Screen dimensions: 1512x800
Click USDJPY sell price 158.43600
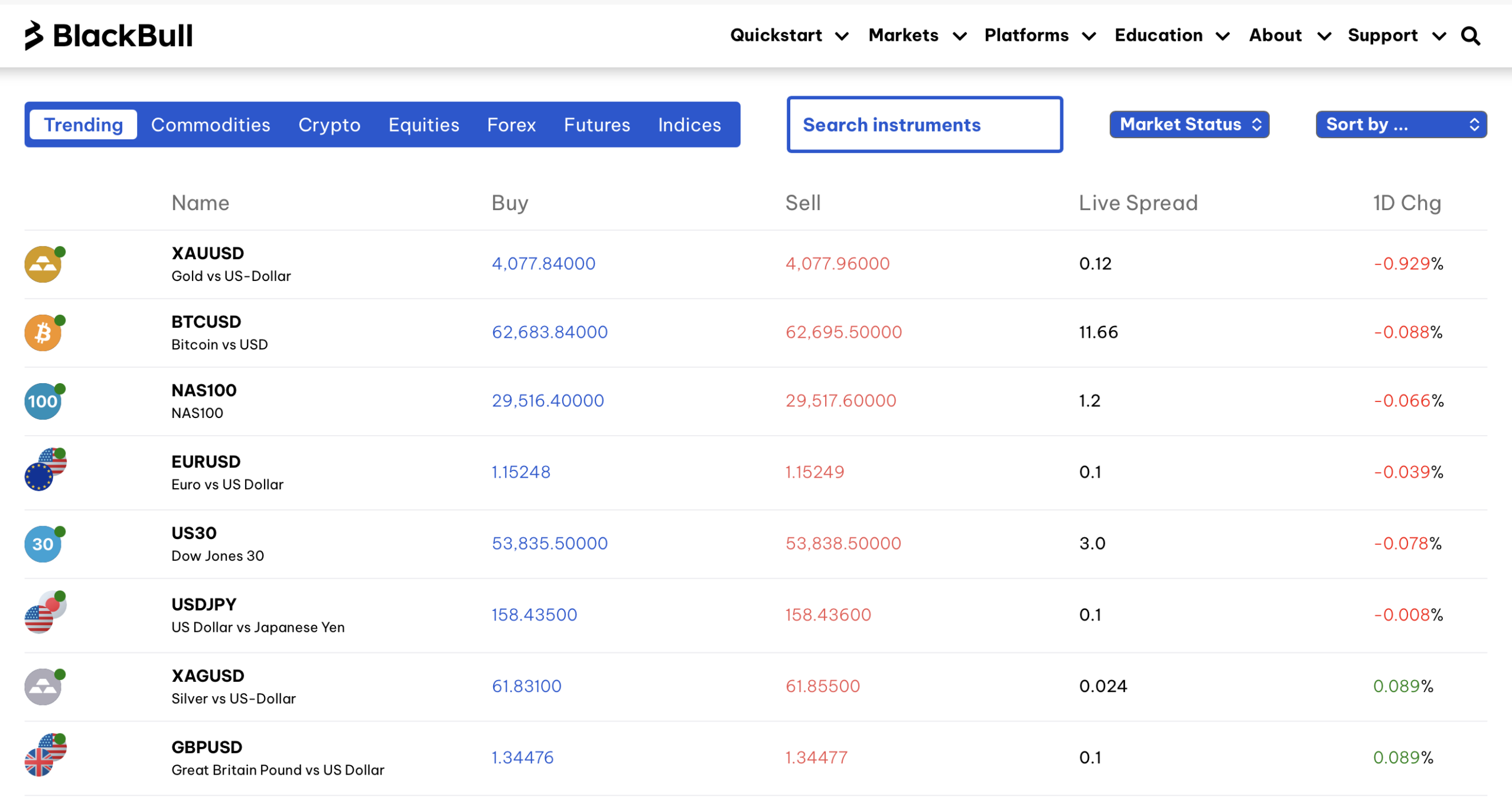tap(828, 615)
